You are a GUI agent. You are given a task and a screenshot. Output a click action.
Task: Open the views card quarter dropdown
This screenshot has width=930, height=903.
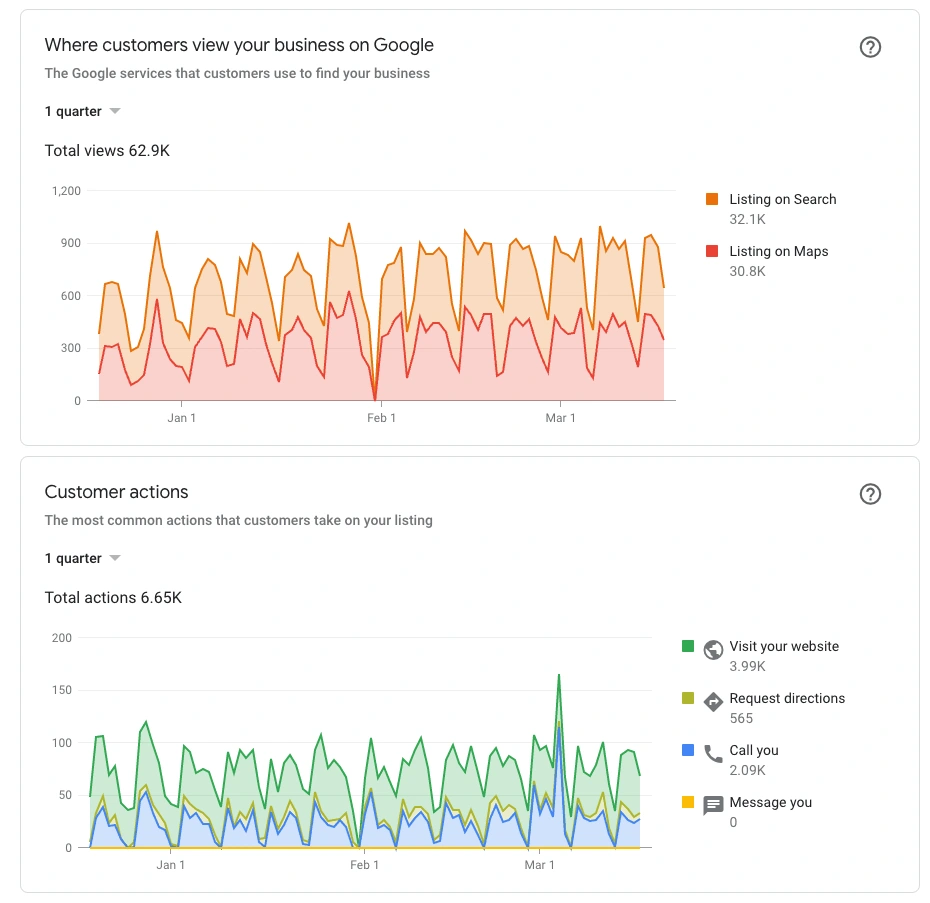tap(82, 111)
